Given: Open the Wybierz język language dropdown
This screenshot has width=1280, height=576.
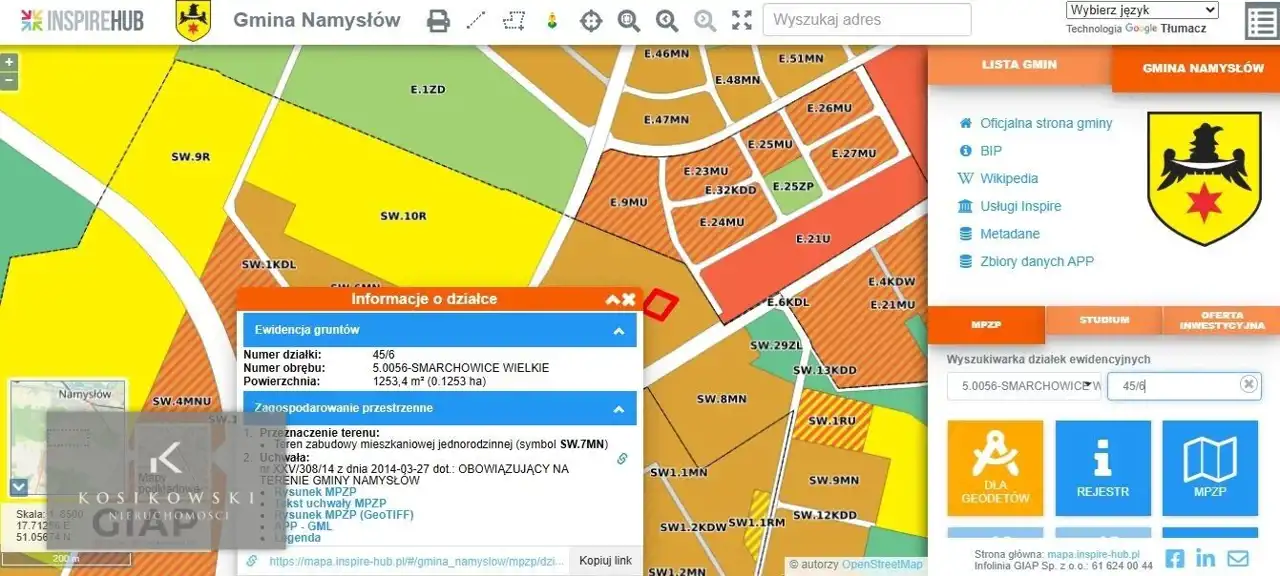Looking at the screenshot, I should coord(1142,10).
